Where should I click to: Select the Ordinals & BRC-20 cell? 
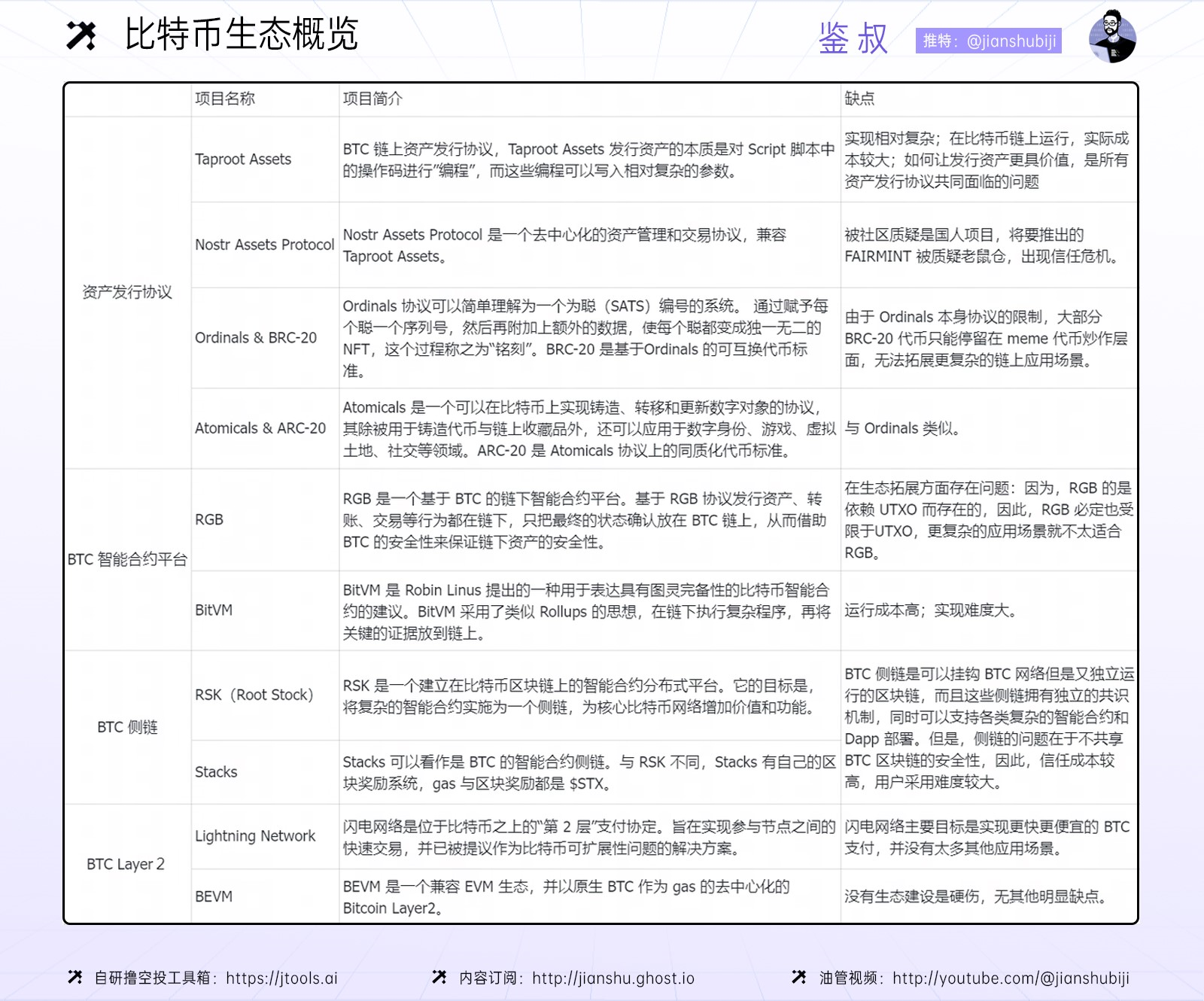click(x=256, y=338)
